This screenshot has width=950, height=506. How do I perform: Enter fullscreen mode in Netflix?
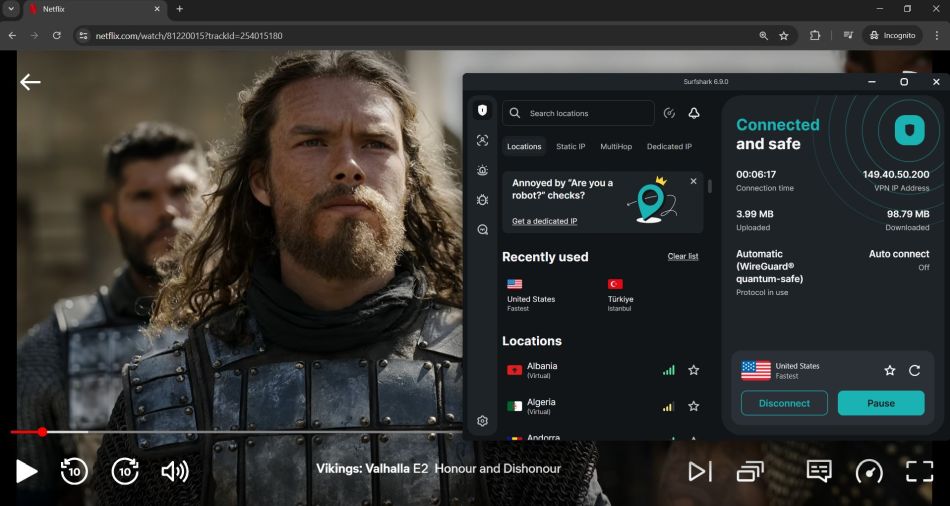[919, 471]
